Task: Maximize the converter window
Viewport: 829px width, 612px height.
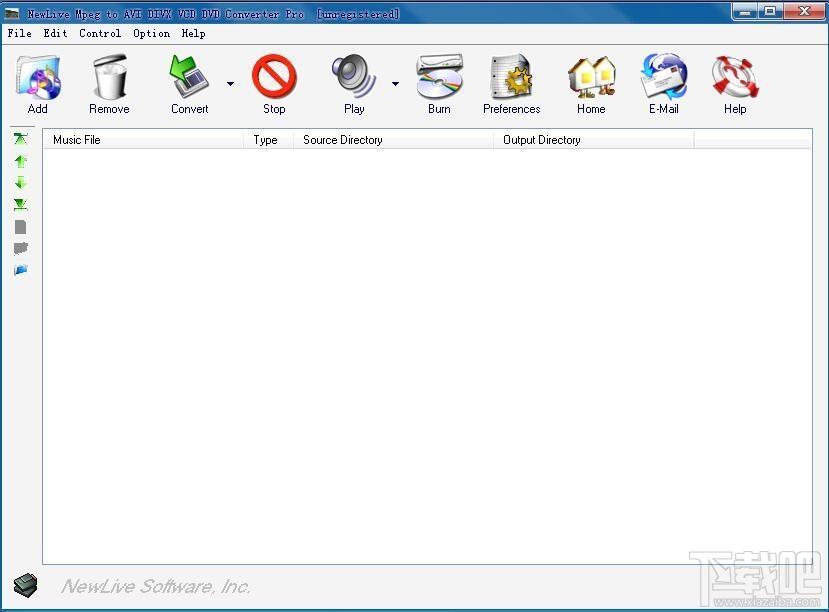Action: click(770, 12)
